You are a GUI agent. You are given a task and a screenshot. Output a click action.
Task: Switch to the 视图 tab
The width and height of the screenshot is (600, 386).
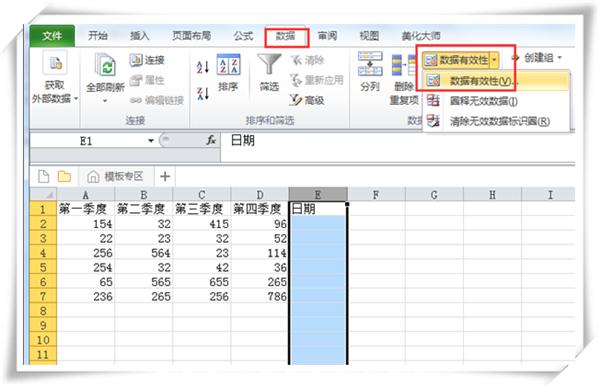[x=369, y=36]
